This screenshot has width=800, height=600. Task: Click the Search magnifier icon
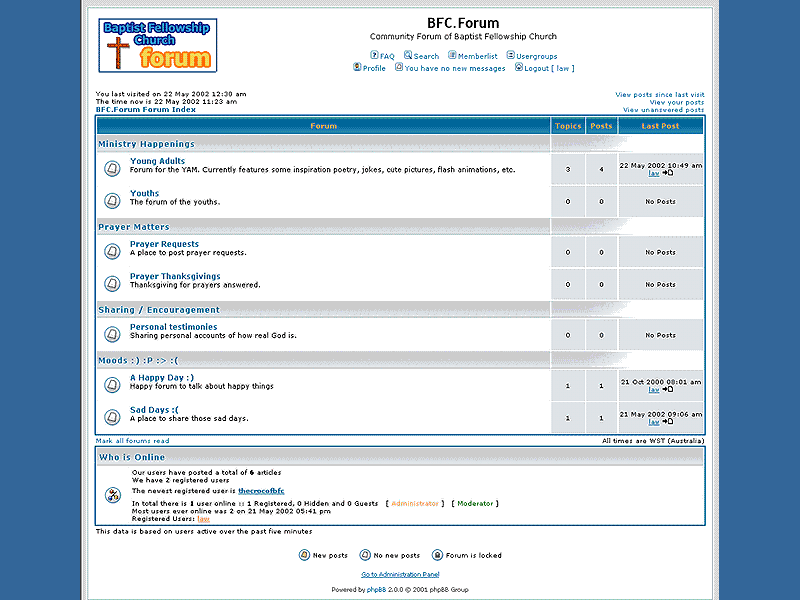click(408, 56)
